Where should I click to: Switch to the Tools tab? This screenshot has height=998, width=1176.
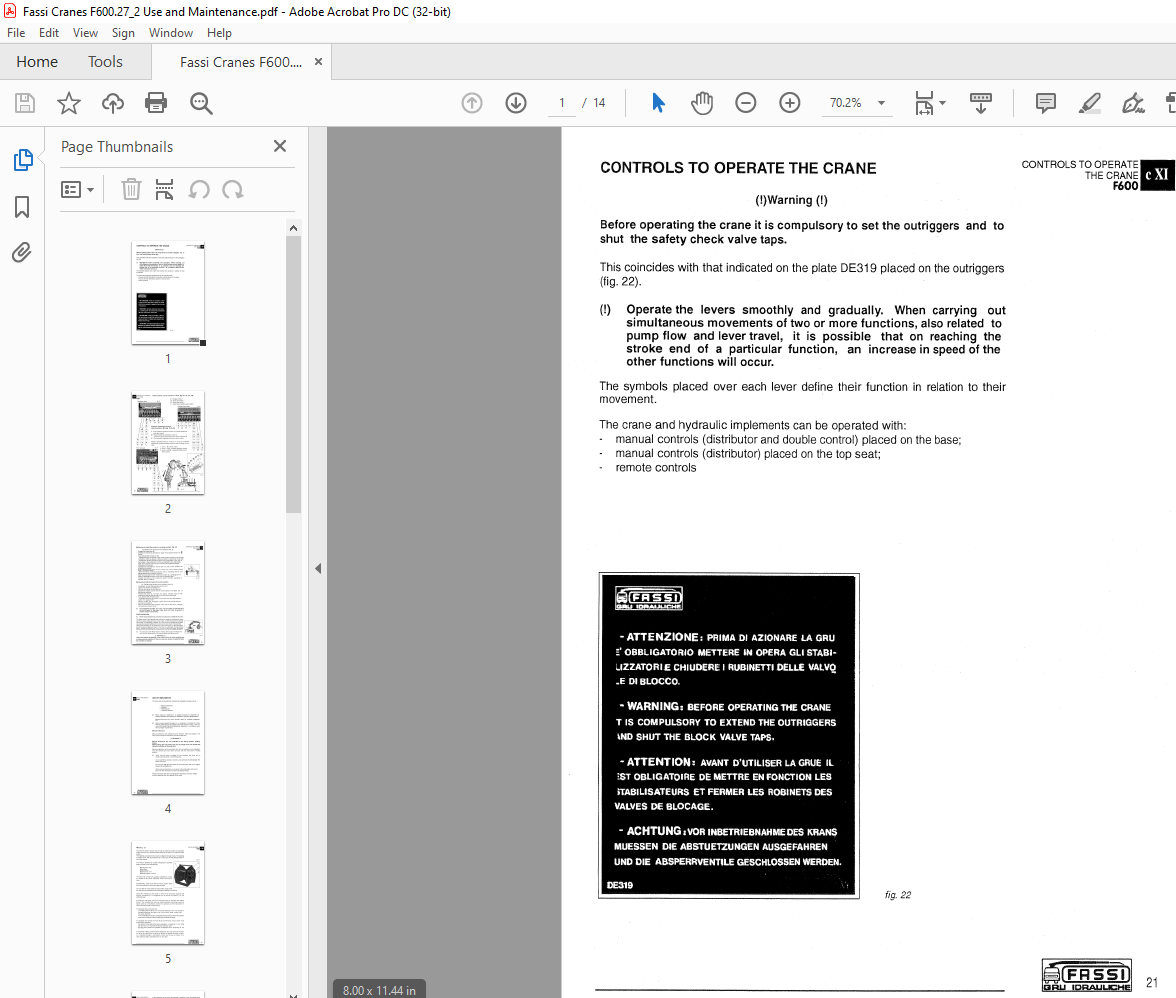click(105, 61)
